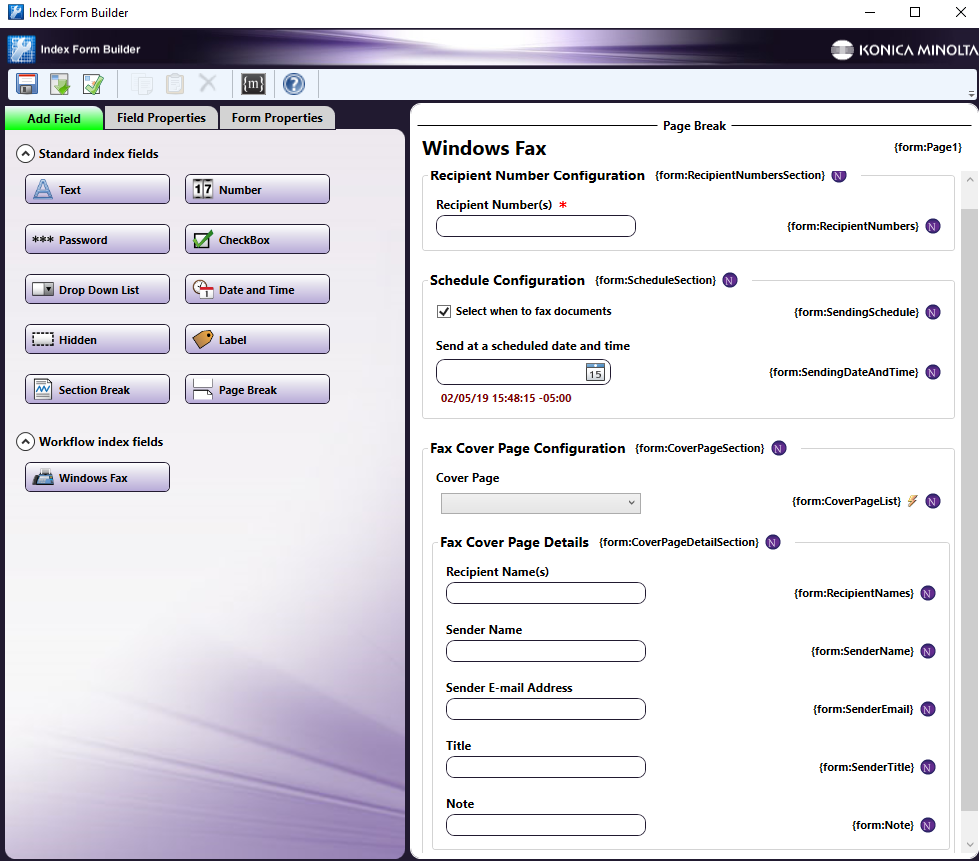
Task: Toggle the 'Select when to fax documents' checkbox
Action: pyautogui.click(x=444, y=312)
